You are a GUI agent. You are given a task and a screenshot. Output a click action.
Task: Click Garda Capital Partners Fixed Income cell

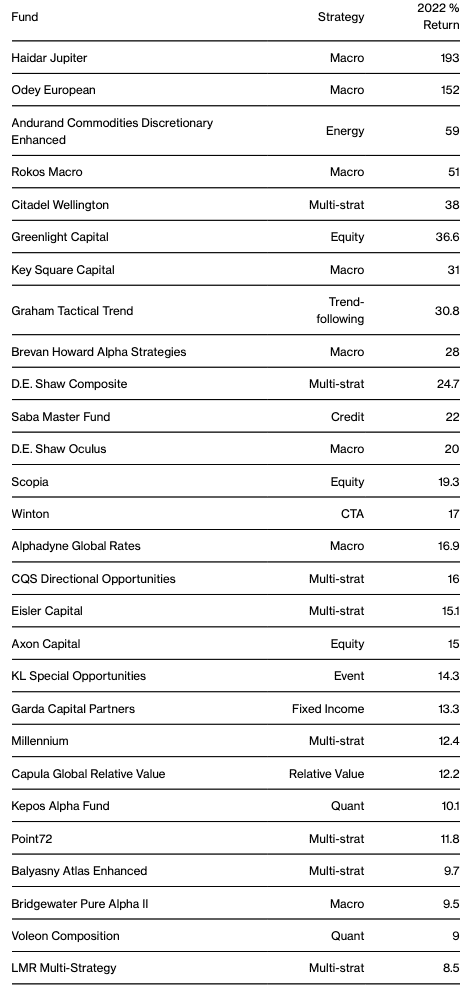point(328,709)
